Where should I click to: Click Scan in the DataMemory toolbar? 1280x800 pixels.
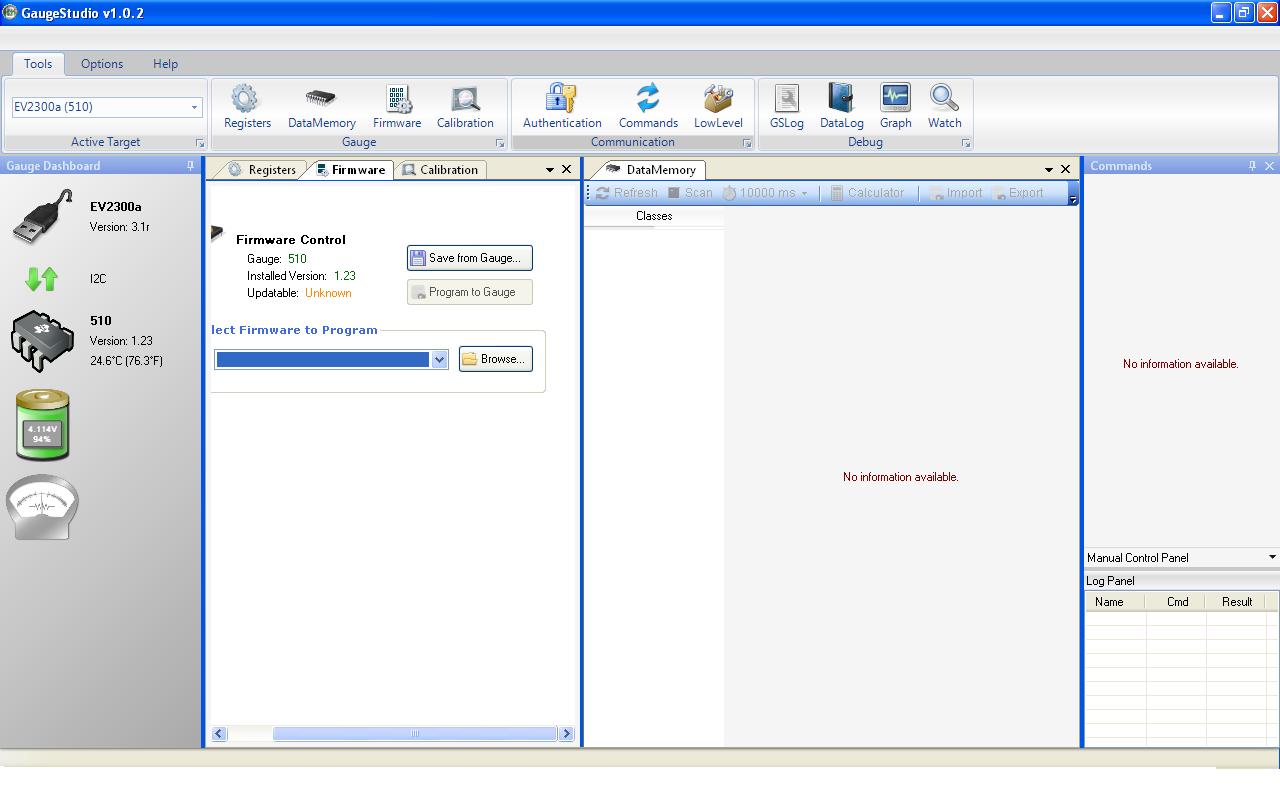click(x=690, y=193)
